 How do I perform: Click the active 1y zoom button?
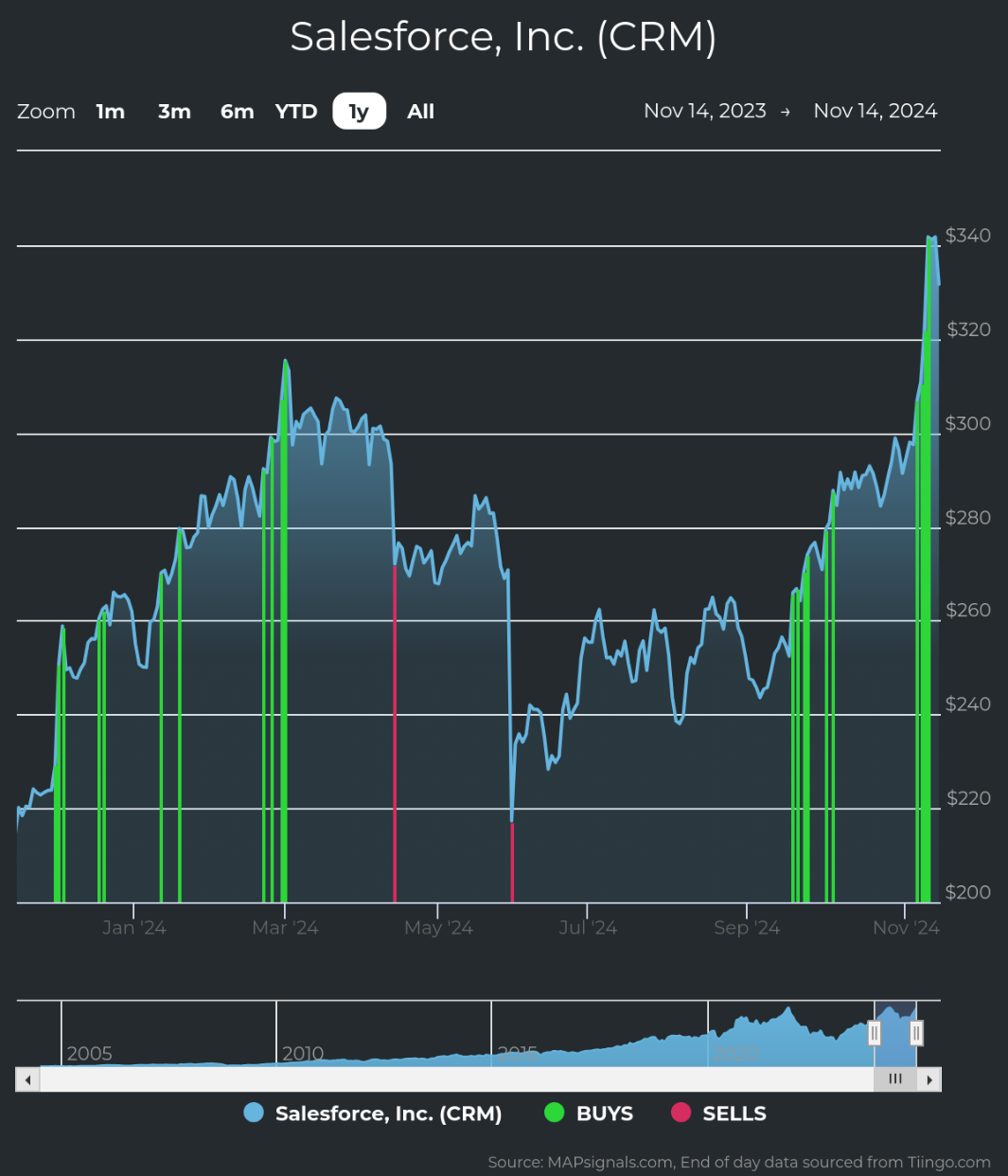(x=359, y=112)
